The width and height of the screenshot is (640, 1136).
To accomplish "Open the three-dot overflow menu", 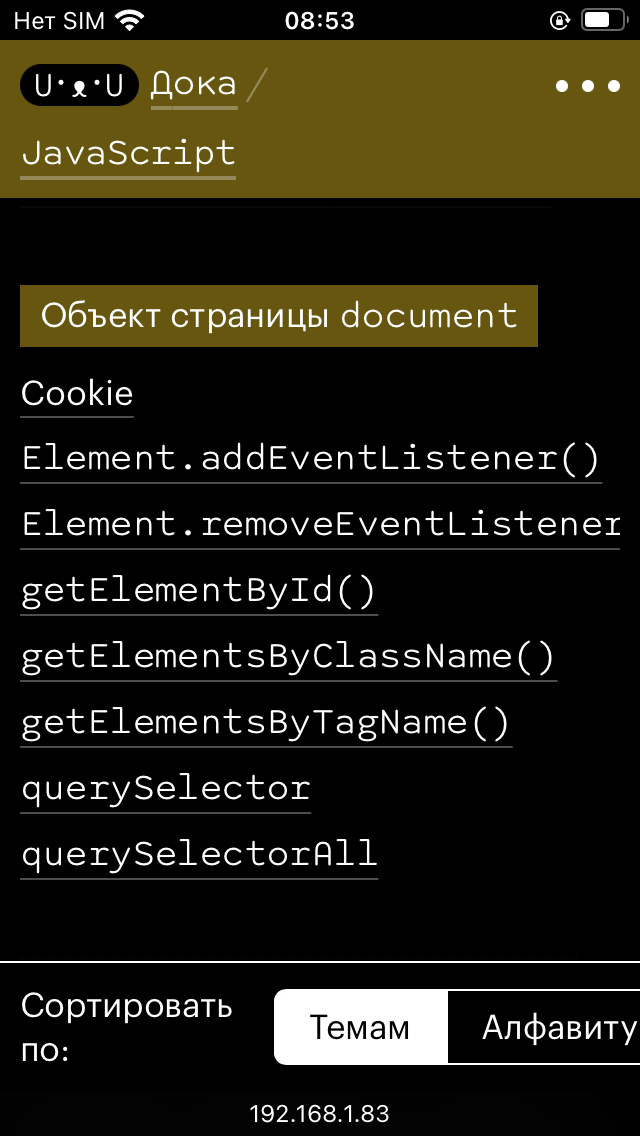I will click(587, 85).
